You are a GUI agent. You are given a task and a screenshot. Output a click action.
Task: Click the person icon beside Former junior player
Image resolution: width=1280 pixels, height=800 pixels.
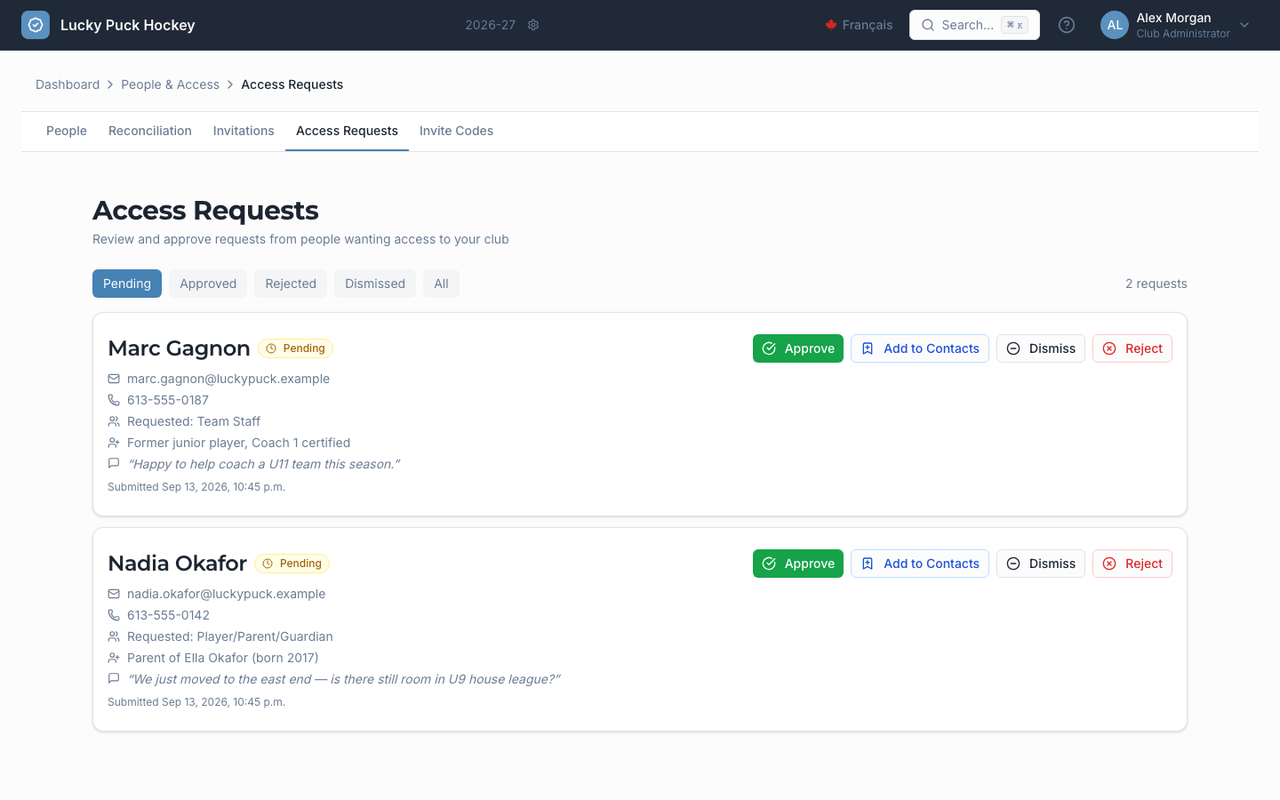114,443
